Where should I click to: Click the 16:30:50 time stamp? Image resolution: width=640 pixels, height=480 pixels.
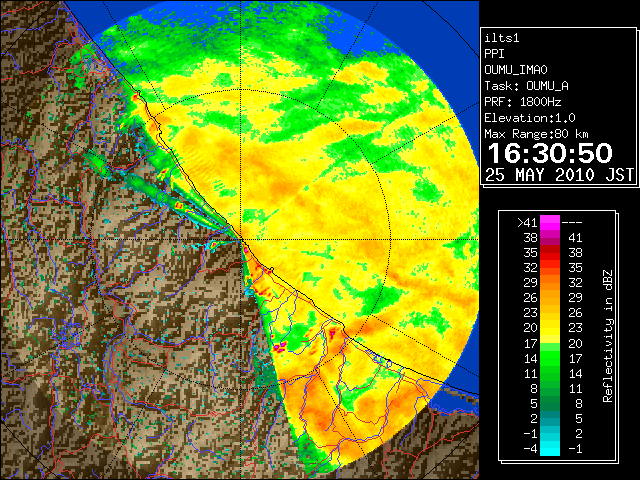[550, 153]
